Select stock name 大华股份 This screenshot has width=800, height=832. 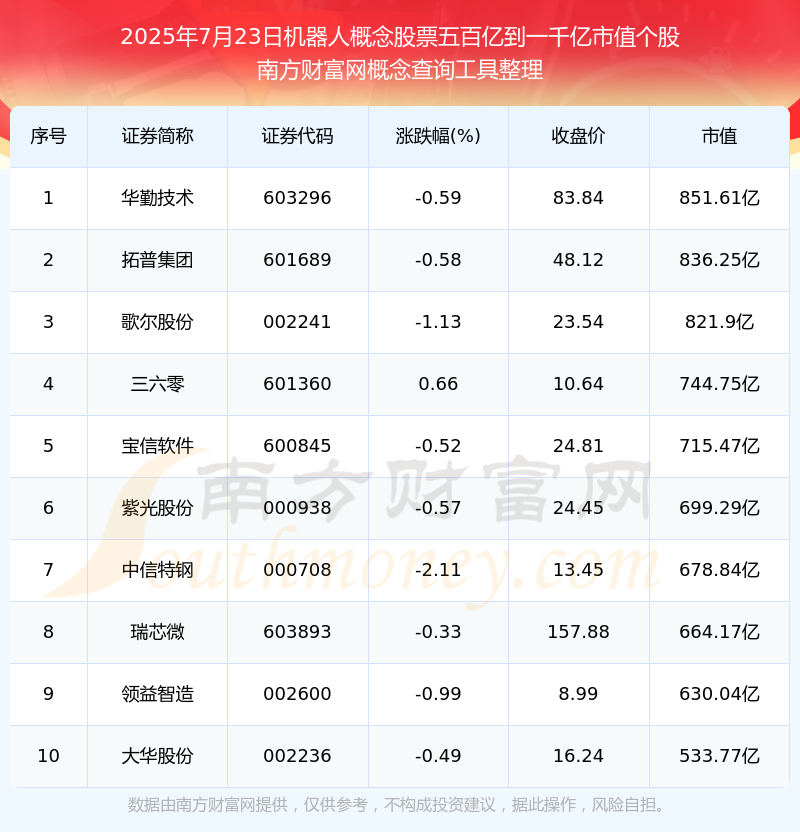157,756
